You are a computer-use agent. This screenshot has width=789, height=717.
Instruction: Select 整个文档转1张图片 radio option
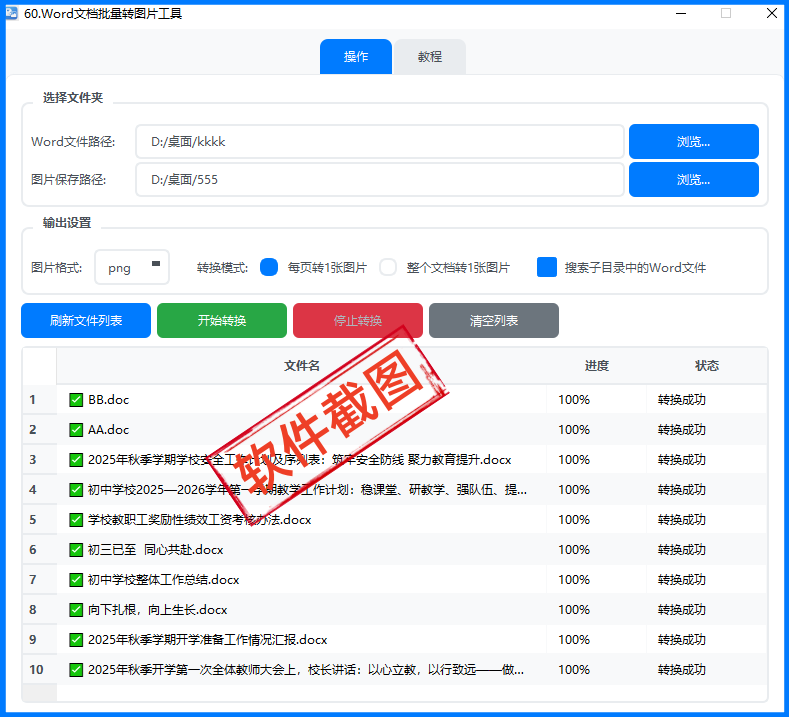point(388,268)
